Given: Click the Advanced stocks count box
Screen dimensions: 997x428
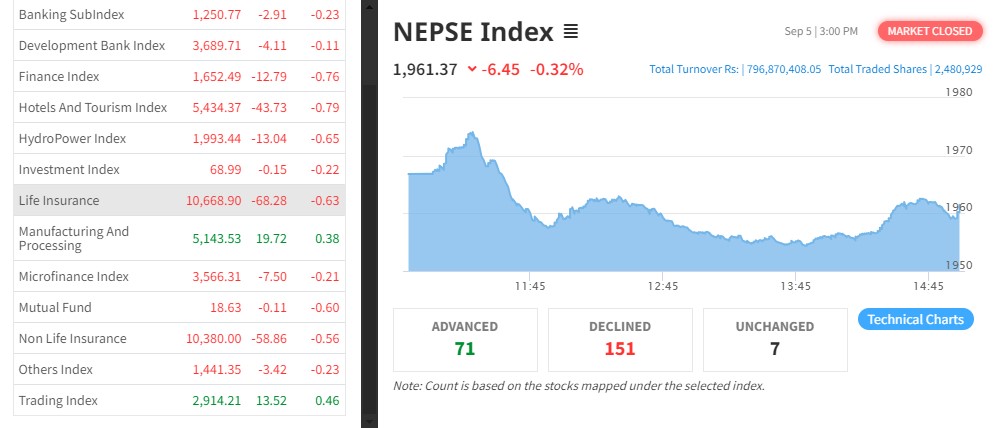Looking at the screenshot, I should [x=465, y=339].
